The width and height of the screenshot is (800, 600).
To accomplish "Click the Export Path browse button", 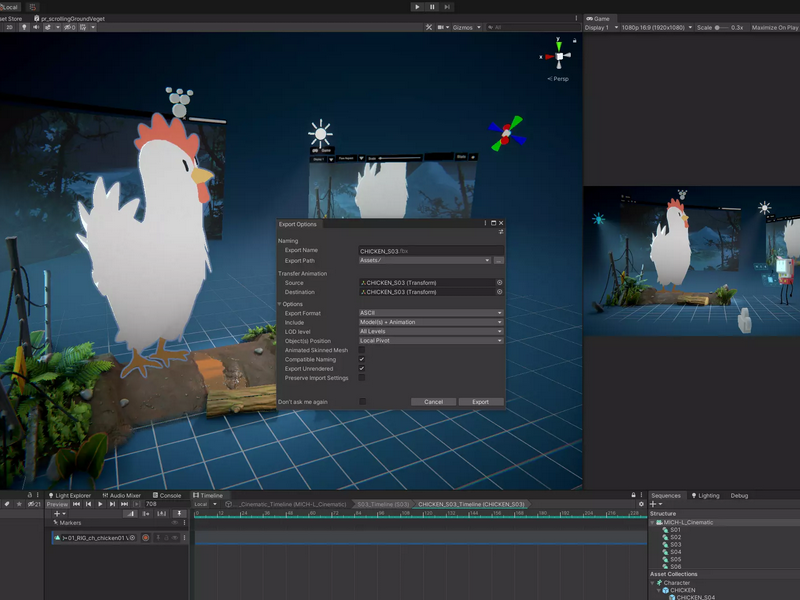I will point(498,260).
